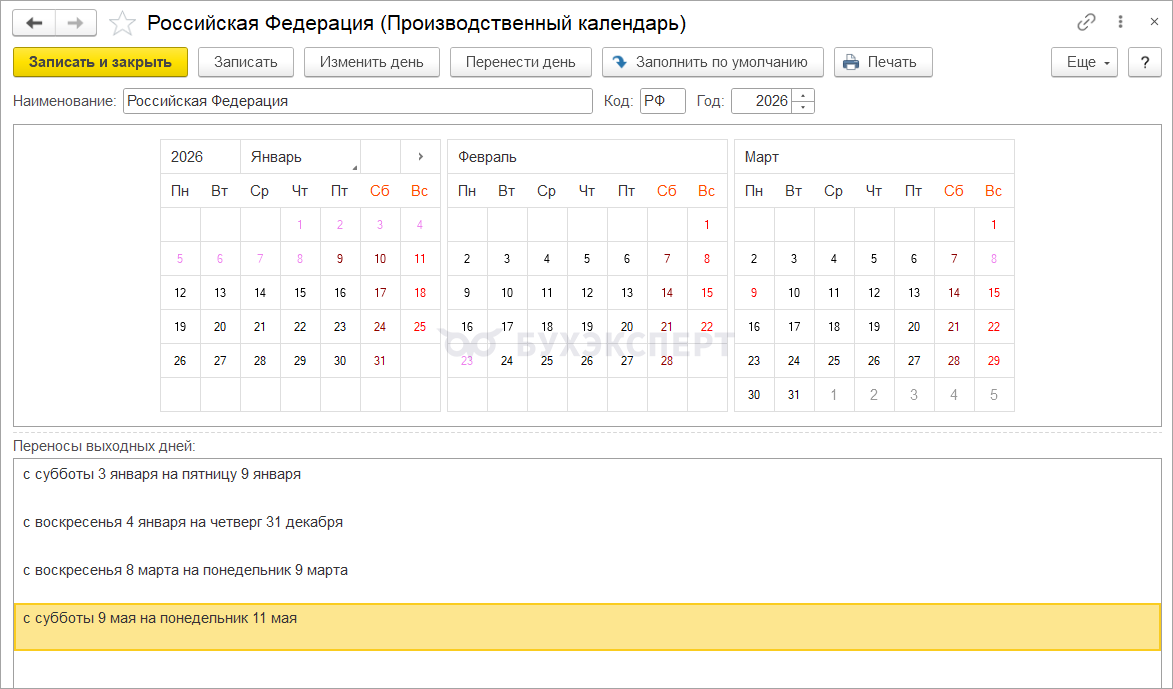Select 23 February in the calendar

pyautogui.click(x=467, y=361)
